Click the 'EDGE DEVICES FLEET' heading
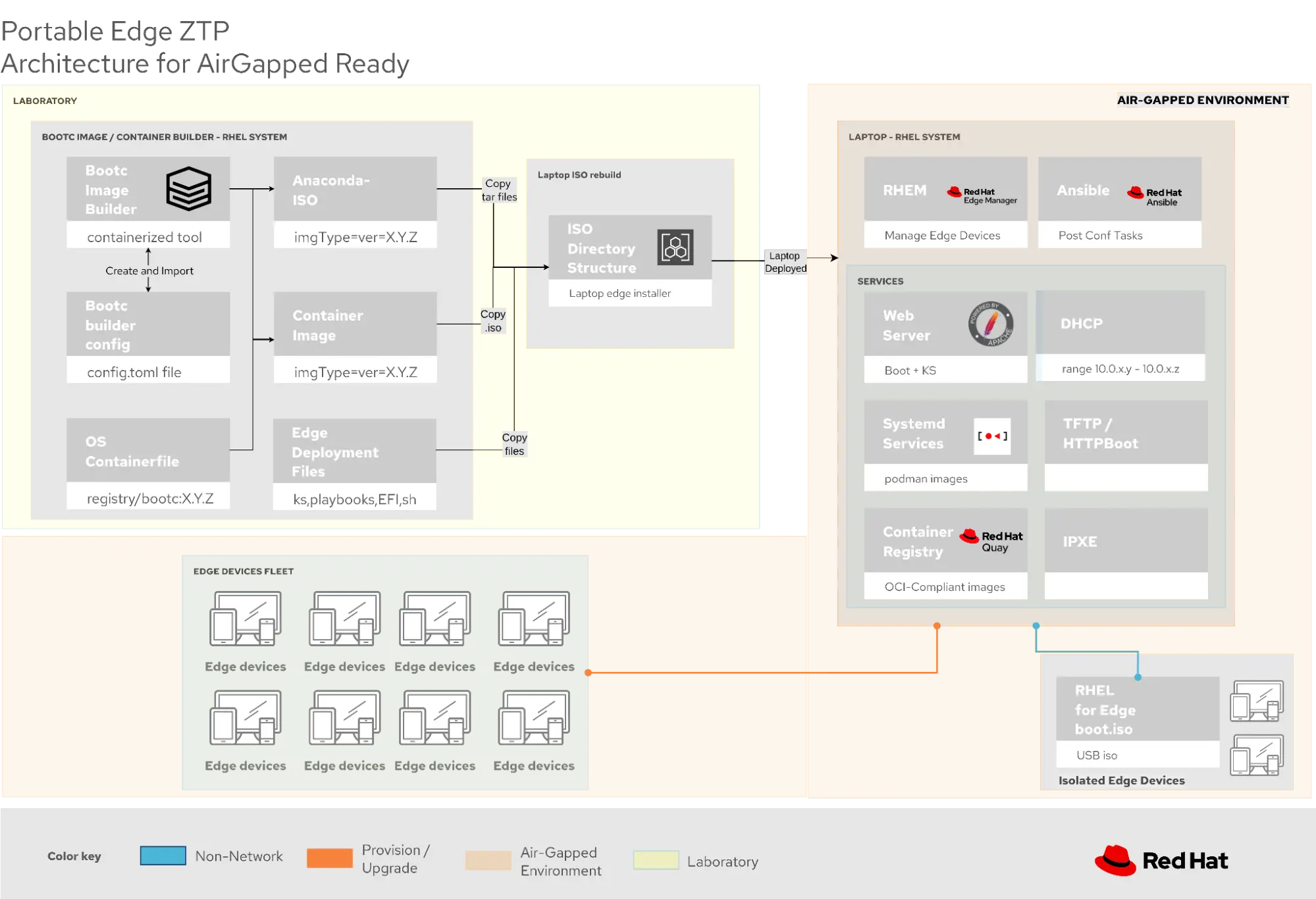This screenshot has width=1316, height=899. click(x=244, y=571)
